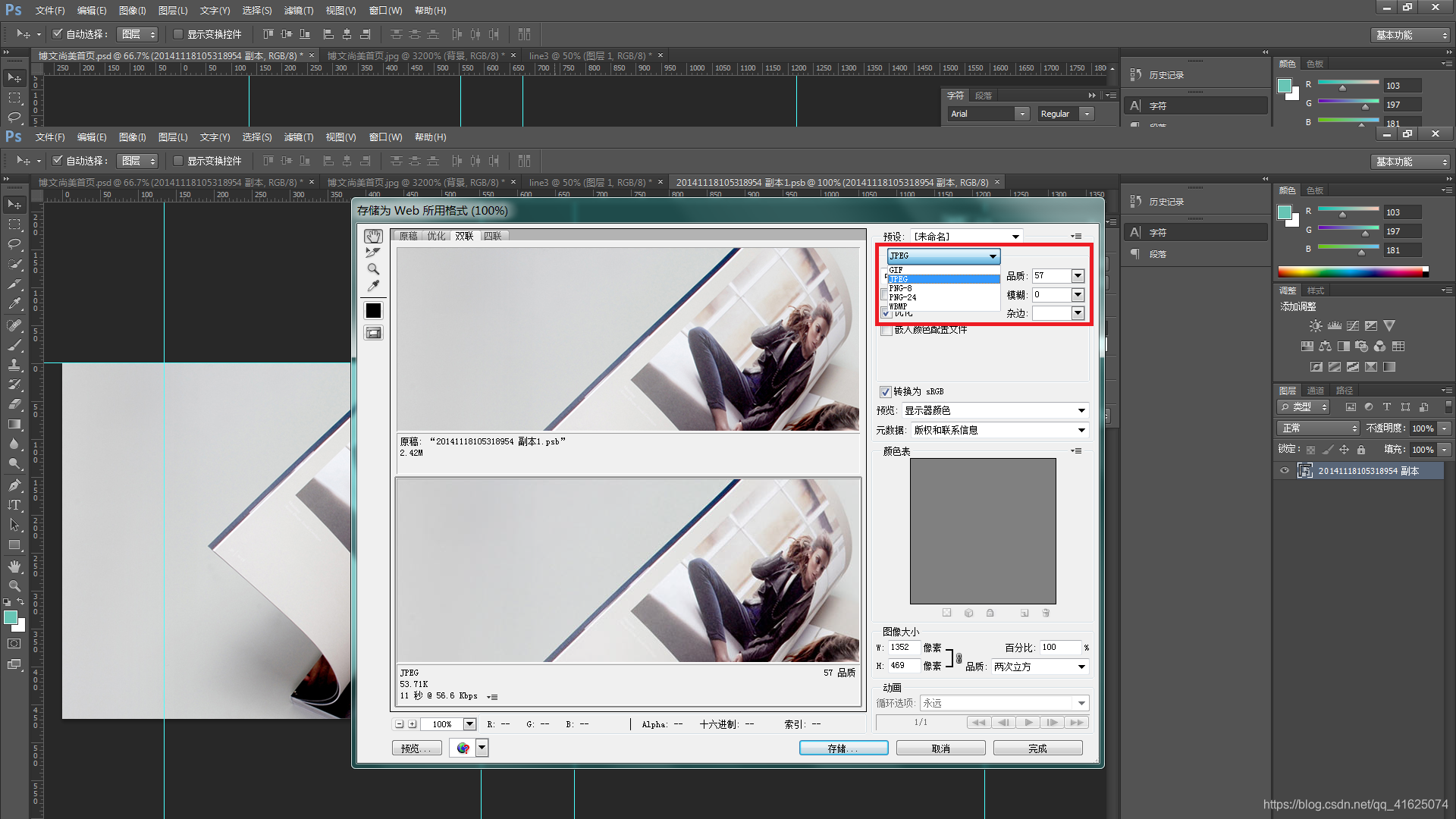Click the 取消 cancel button
This screenshot has width=1456, height=819.
coord(940,748)
